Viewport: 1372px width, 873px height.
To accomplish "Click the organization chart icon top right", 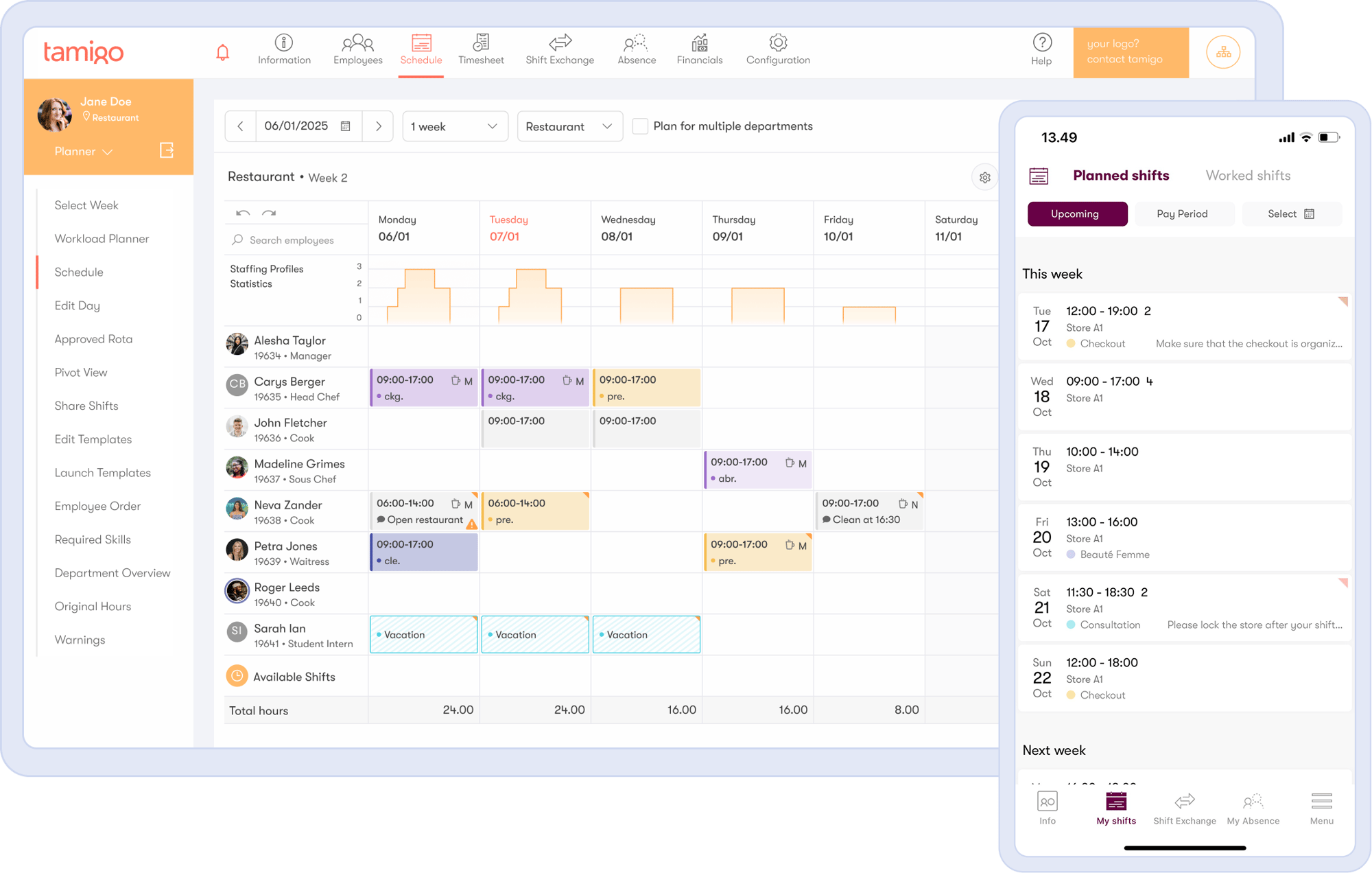I will [1223, 52].
